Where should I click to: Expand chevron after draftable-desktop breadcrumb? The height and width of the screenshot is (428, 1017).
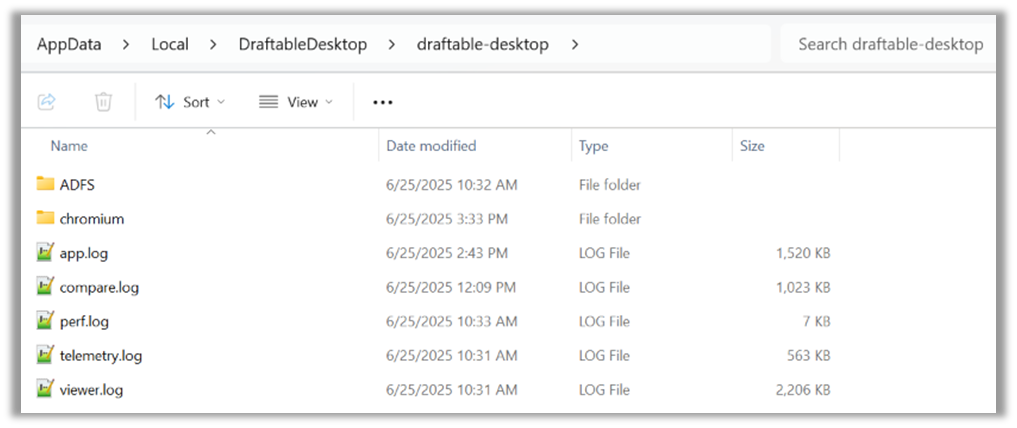[574, 45]
